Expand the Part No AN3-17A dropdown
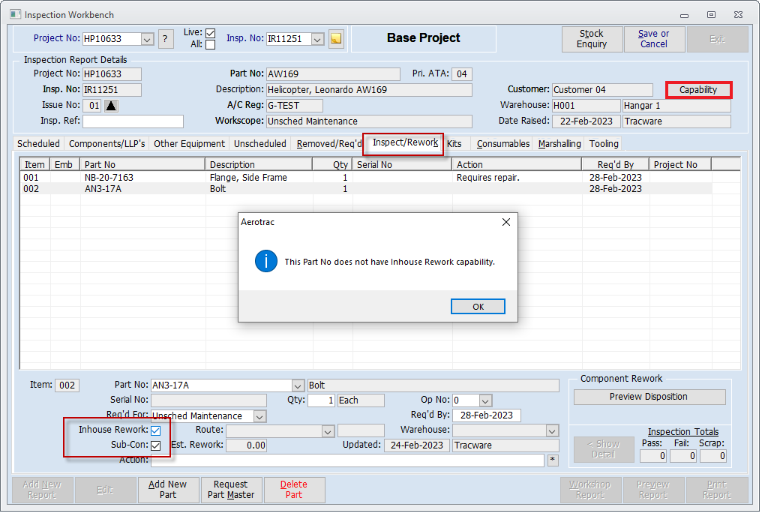Screen dimensions: 760x512 (298, 386)
